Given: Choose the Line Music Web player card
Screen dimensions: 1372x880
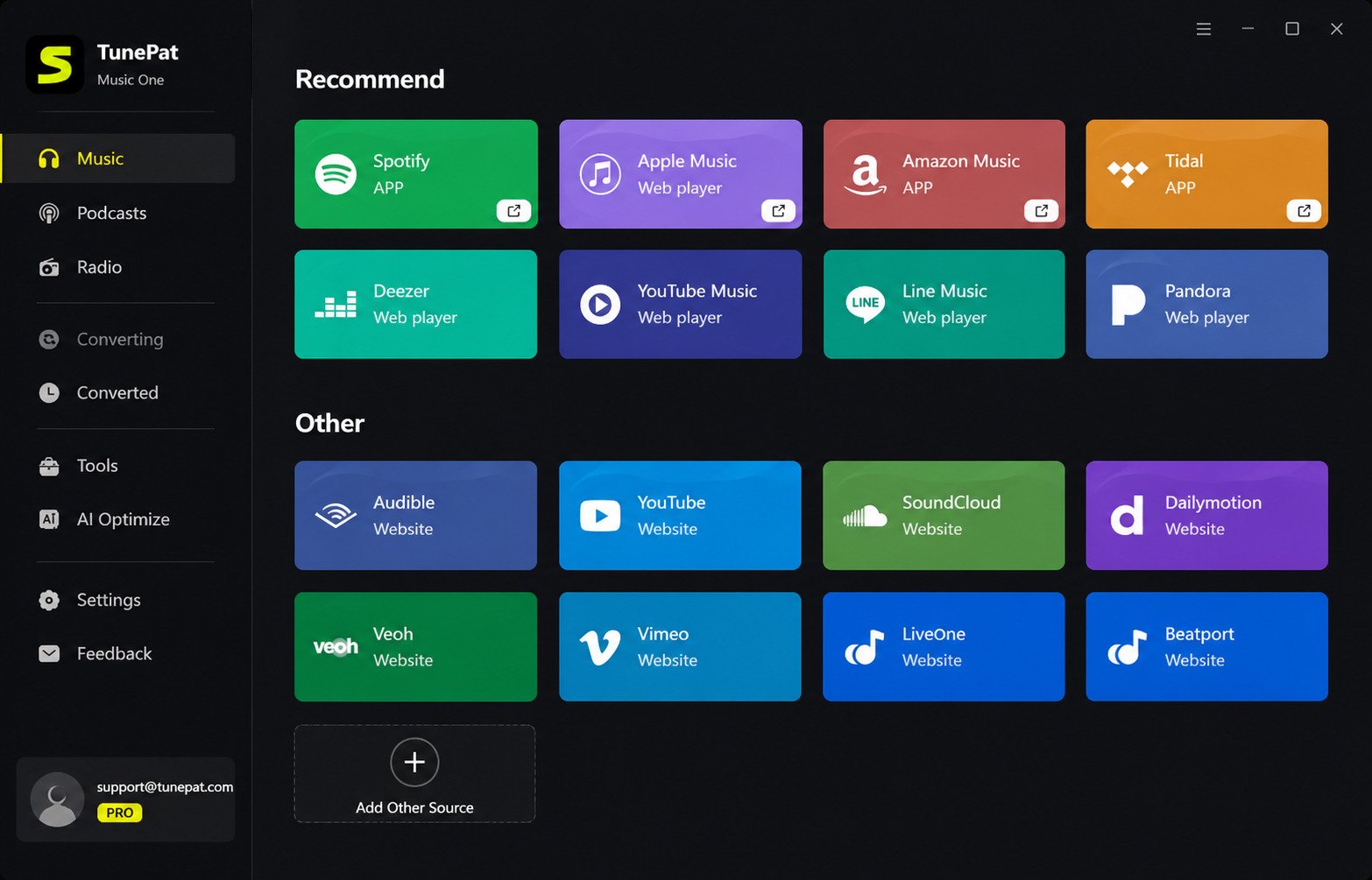Looking at the screenshot, I should coord(944,305).
